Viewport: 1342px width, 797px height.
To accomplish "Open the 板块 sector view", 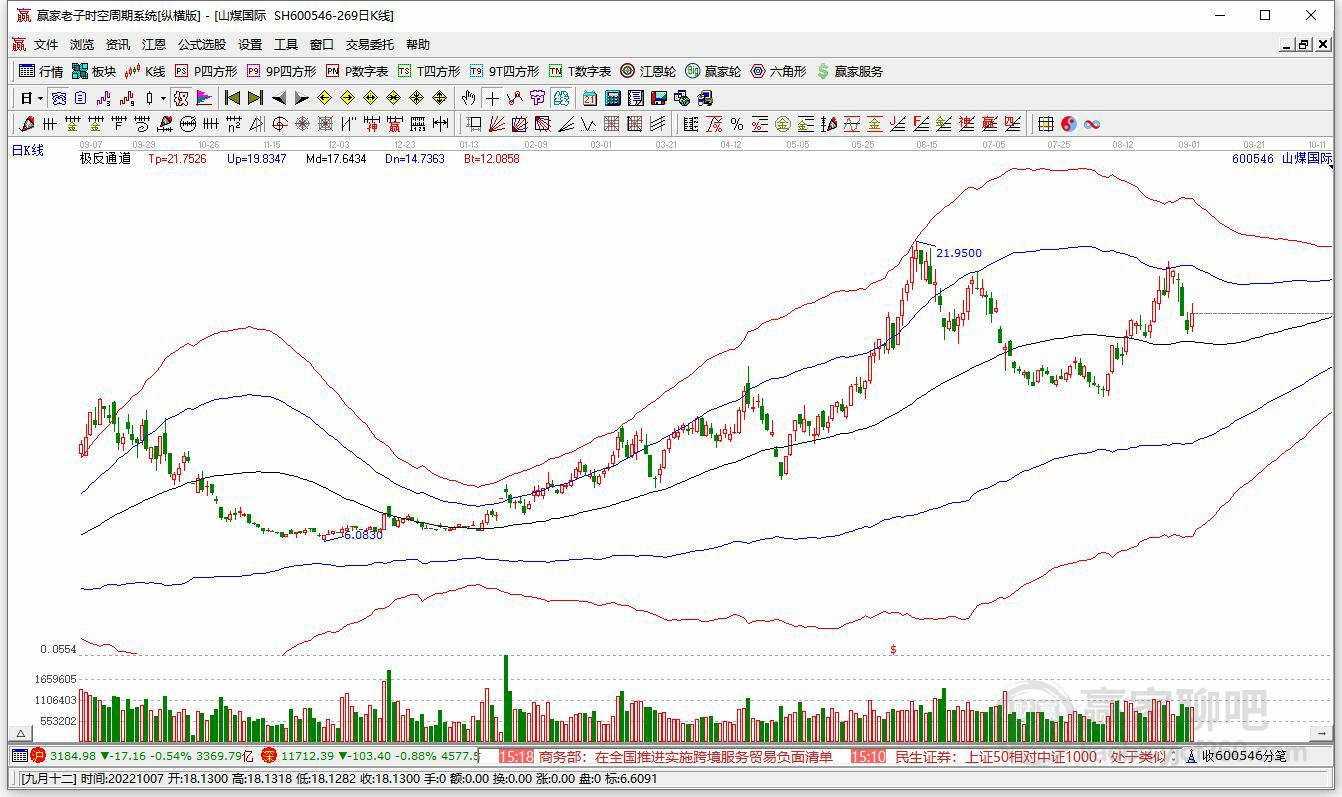I will pyautogui.click(x=94, y=71).
